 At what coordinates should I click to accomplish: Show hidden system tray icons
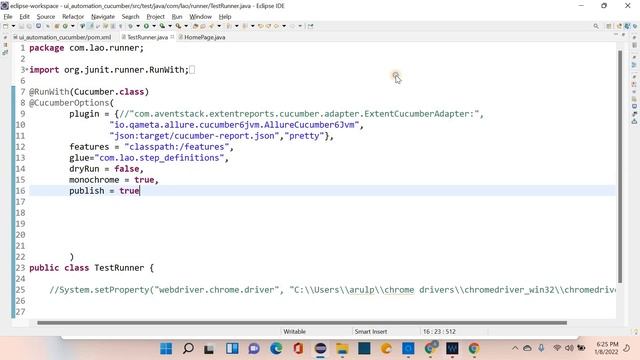click(515, 348)
